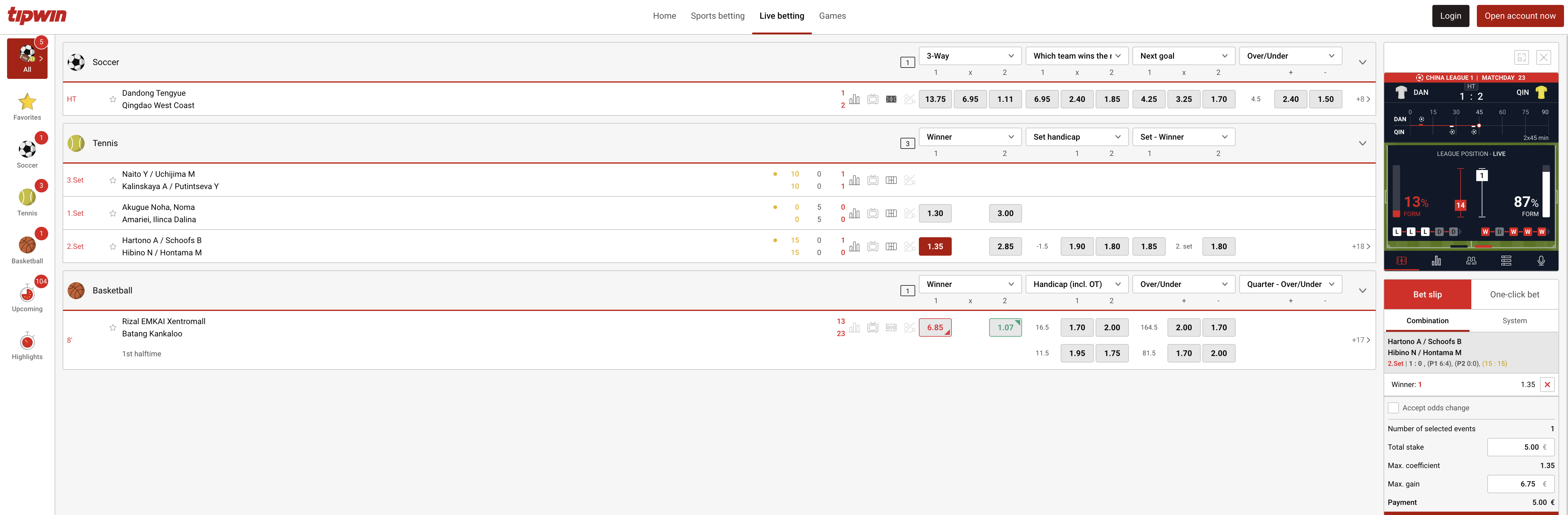This screenshot has width=1568, height=515.
Task: Click the Login button
Action: click(x=1450, y=15)
